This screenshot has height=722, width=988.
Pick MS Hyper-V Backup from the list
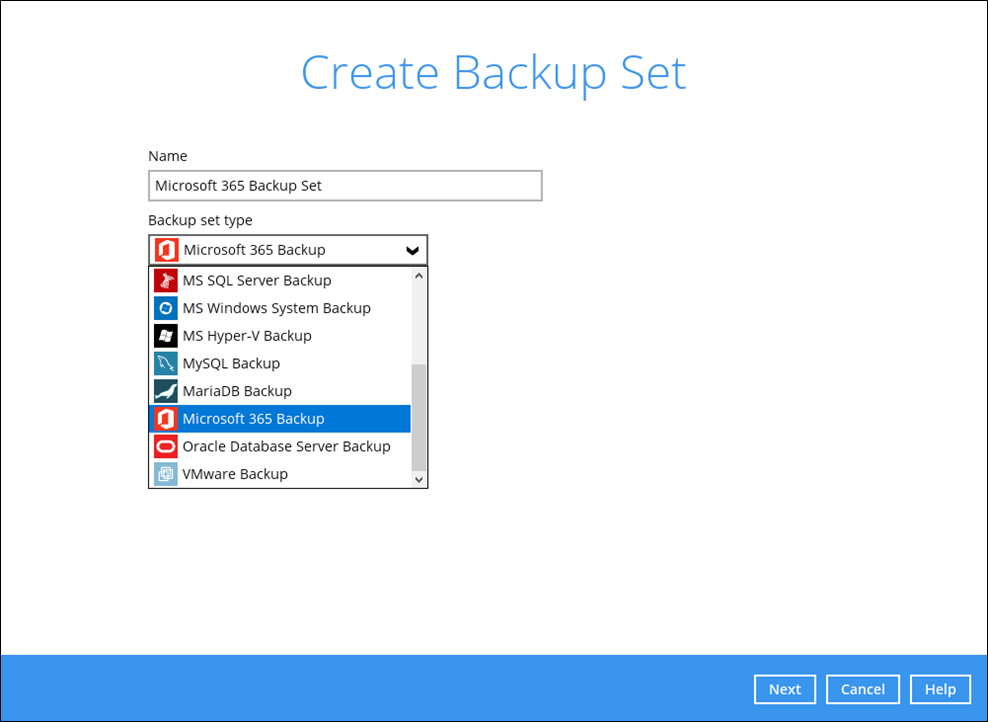pos(280,336)
